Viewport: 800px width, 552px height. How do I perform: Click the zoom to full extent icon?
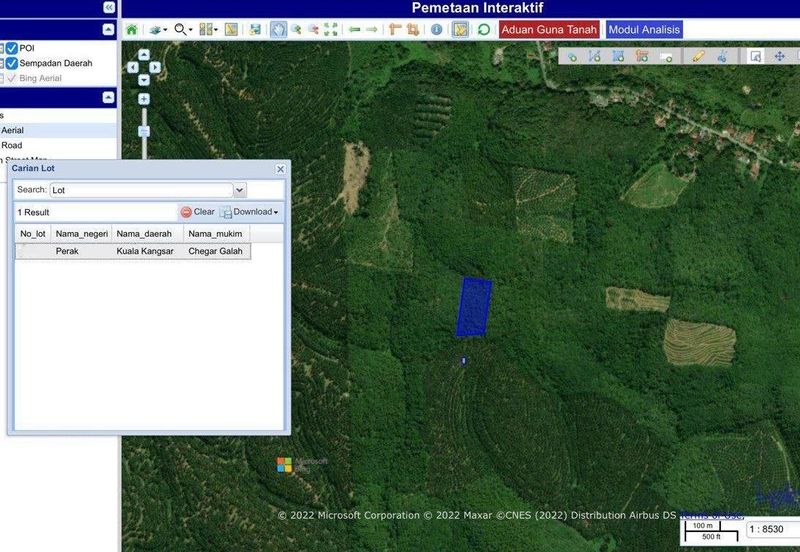331,30
